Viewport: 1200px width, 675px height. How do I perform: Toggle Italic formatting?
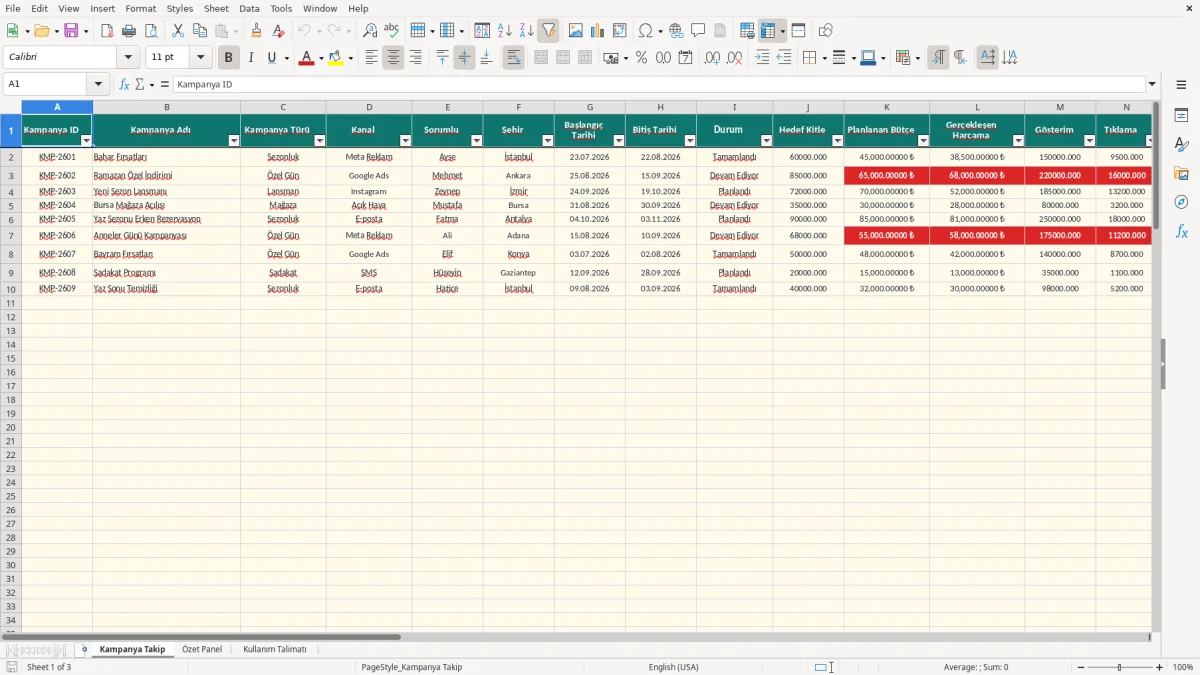251,58
